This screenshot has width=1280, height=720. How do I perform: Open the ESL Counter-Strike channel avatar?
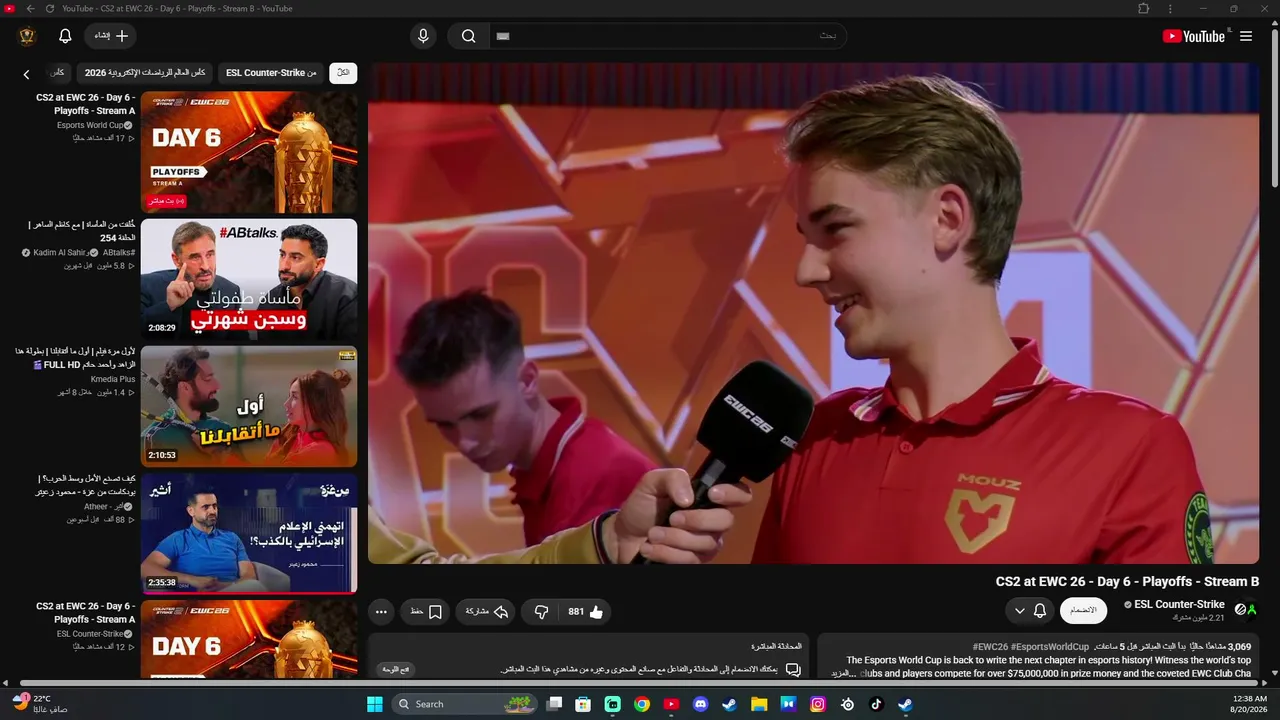(x=1246, y=609)
